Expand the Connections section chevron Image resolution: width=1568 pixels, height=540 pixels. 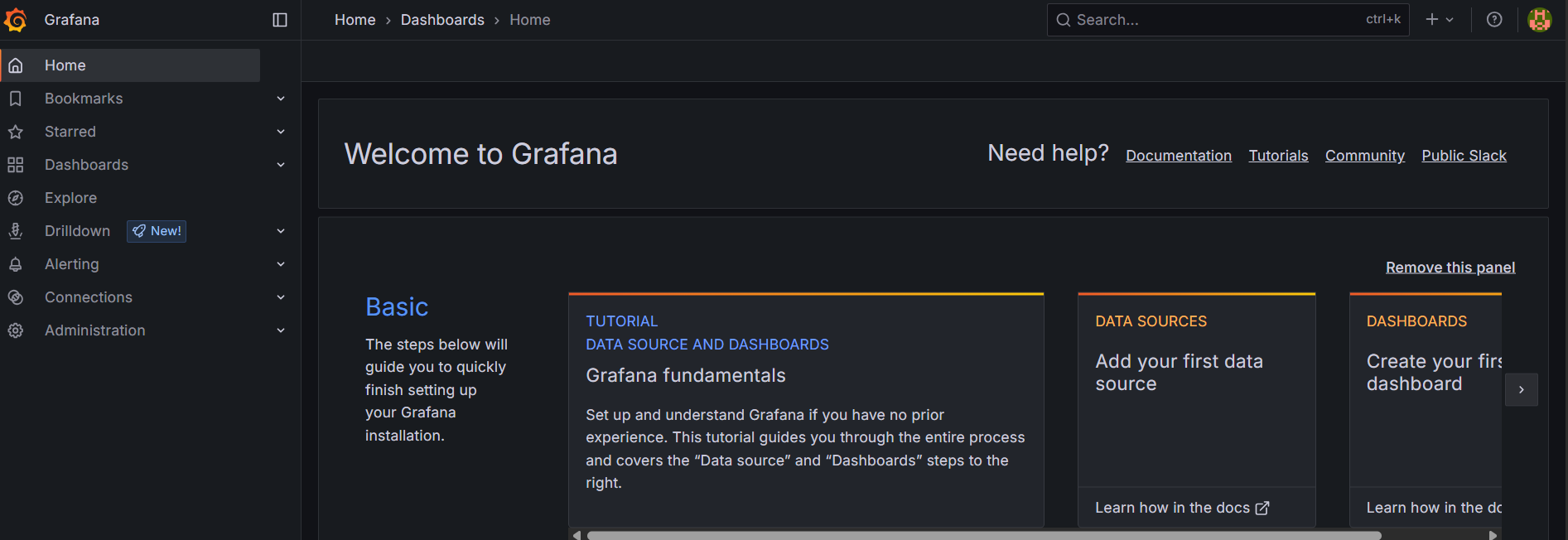coord(281,297)
